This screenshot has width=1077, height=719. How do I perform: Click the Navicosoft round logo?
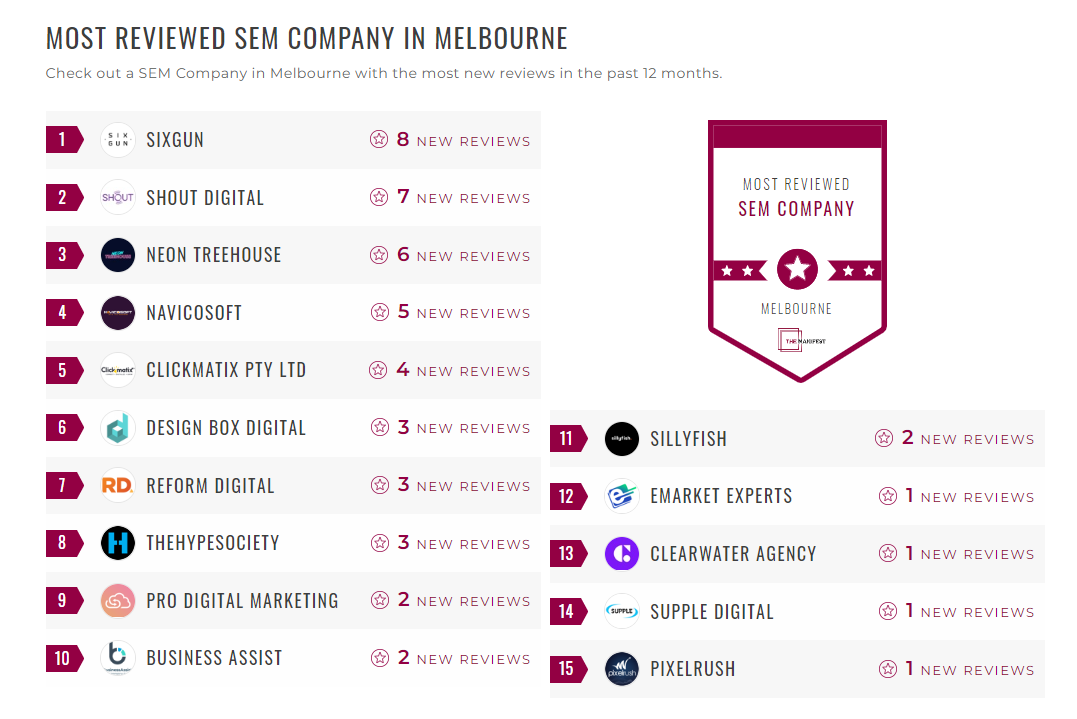118,313
